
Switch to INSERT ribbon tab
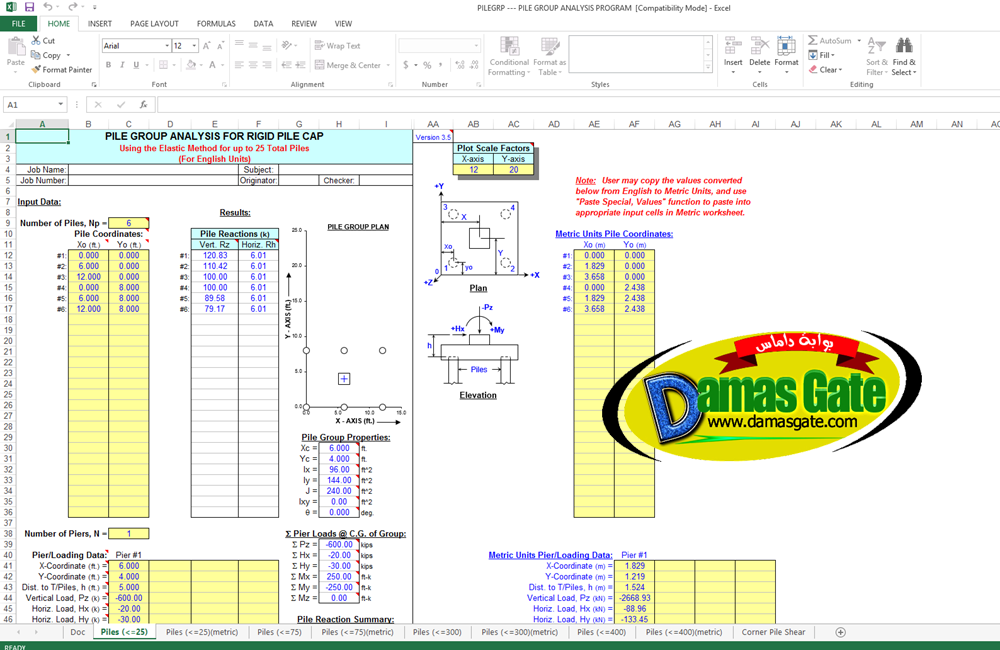click(99, 24)
